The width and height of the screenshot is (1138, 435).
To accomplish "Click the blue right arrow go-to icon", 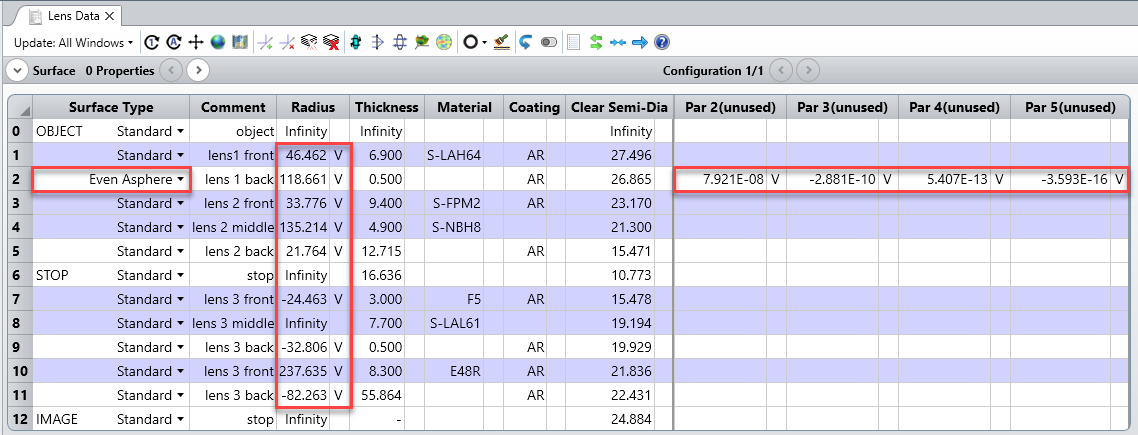I will point(639,43).
